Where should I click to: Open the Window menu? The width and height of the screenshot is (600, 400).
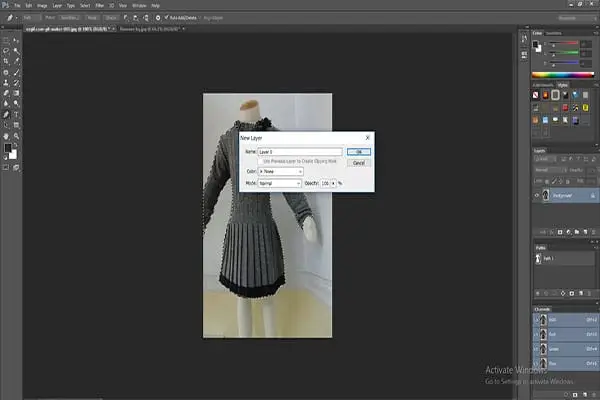pos(139,6)
